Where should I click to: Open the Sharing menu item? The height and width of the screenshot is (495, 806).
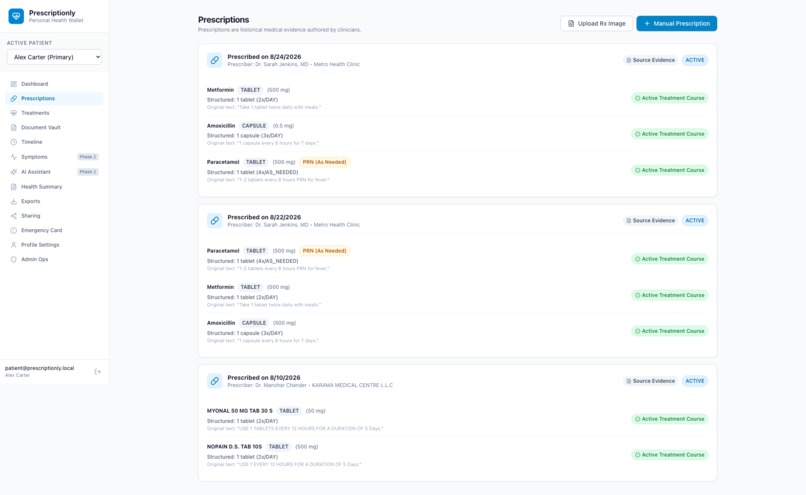coord(54,216)
